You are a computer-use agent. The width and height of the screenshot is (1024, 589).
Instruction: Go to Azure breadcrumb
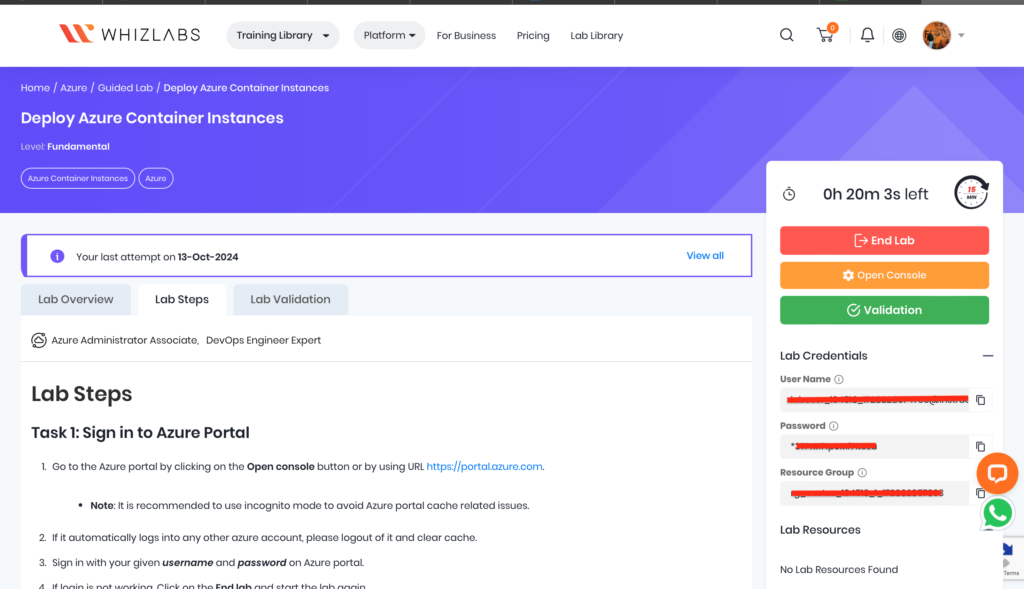[x=74, y=88]
